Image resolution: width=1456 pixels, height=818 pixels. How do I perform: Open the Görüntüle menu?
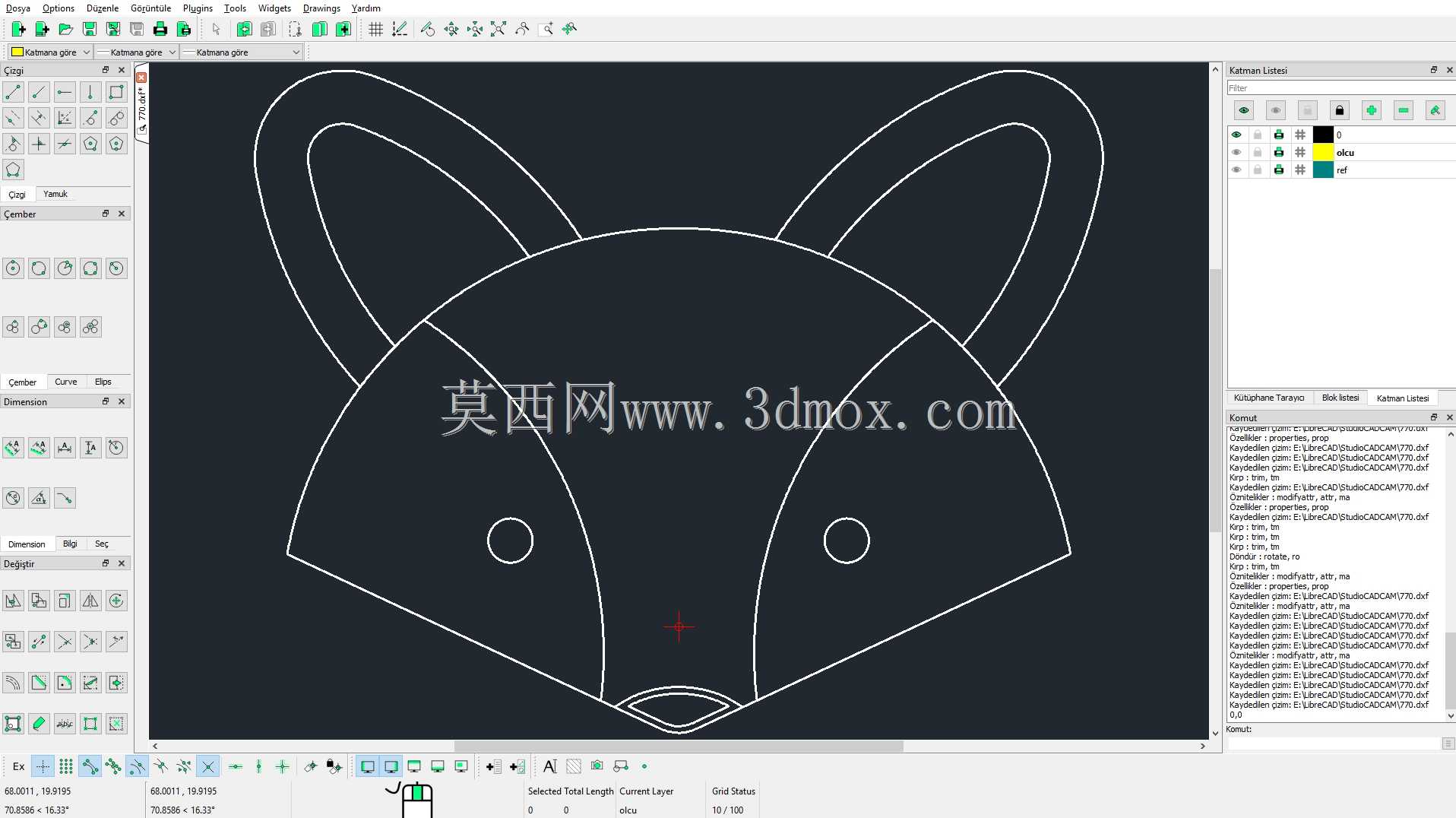(x=150, y=8)
